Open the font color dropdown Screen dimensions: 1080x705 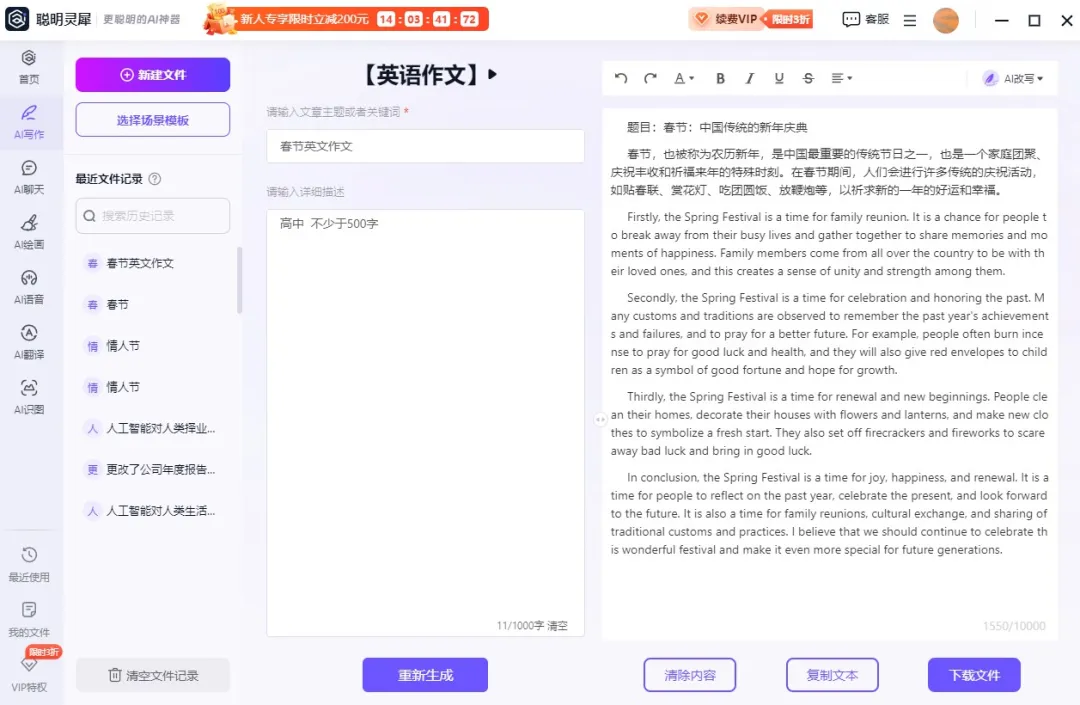(682, 78)
